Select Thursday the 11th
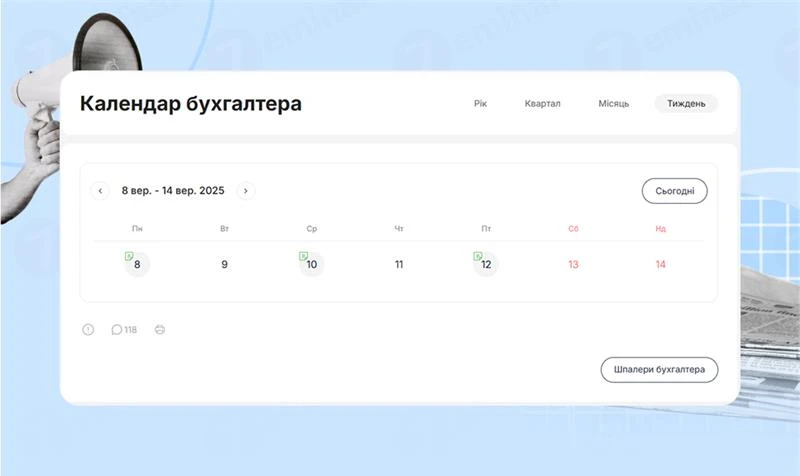This screenshot has width=800, height=476. [399, 264]
